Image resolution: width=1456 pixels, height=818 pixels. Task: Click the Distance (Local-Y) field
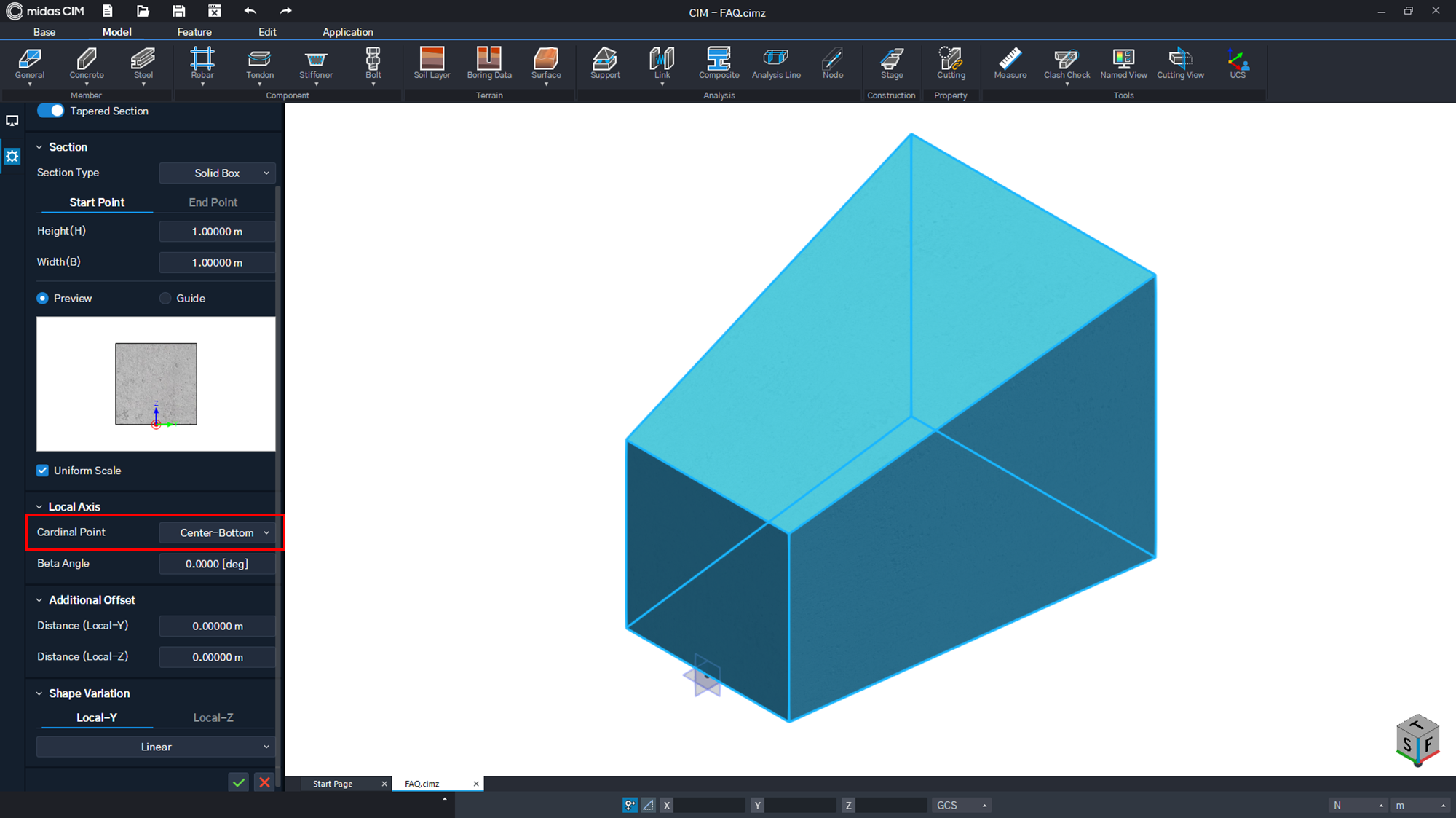point(217,626)
